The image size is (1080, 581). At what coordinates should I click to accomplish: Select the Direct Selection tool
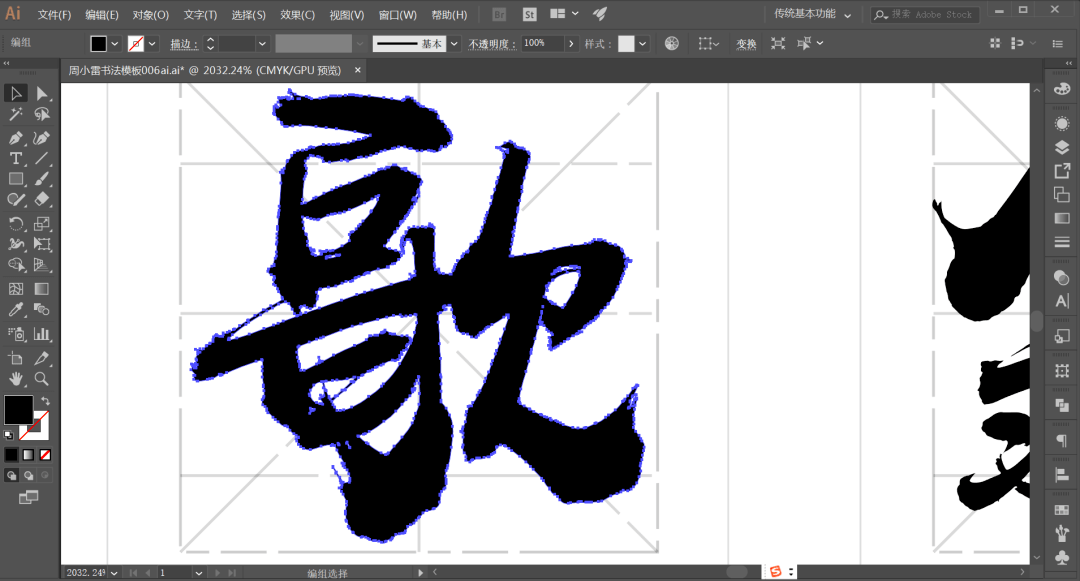click(42, 93)
